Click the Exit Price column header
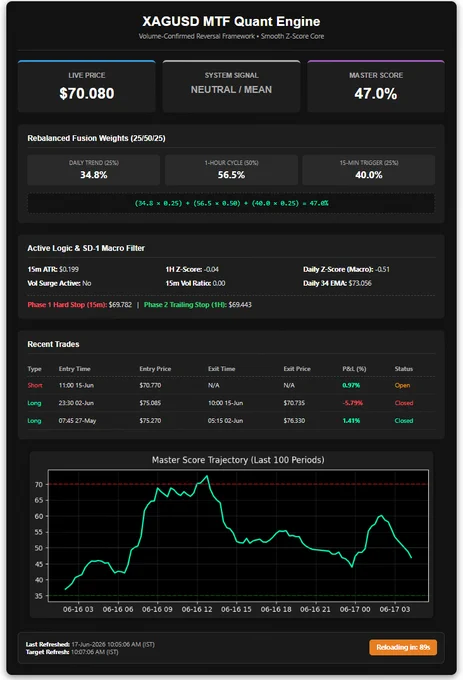463x680 pixels. point(297,369)
